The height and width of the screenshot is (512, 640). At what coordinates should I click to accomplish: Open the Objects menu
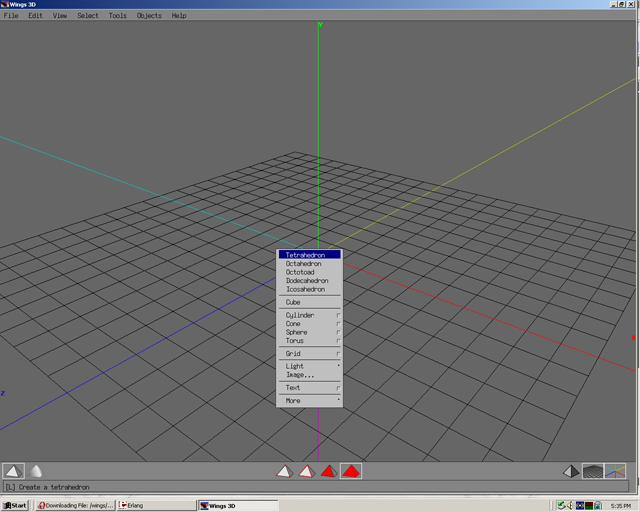(149, 16)
